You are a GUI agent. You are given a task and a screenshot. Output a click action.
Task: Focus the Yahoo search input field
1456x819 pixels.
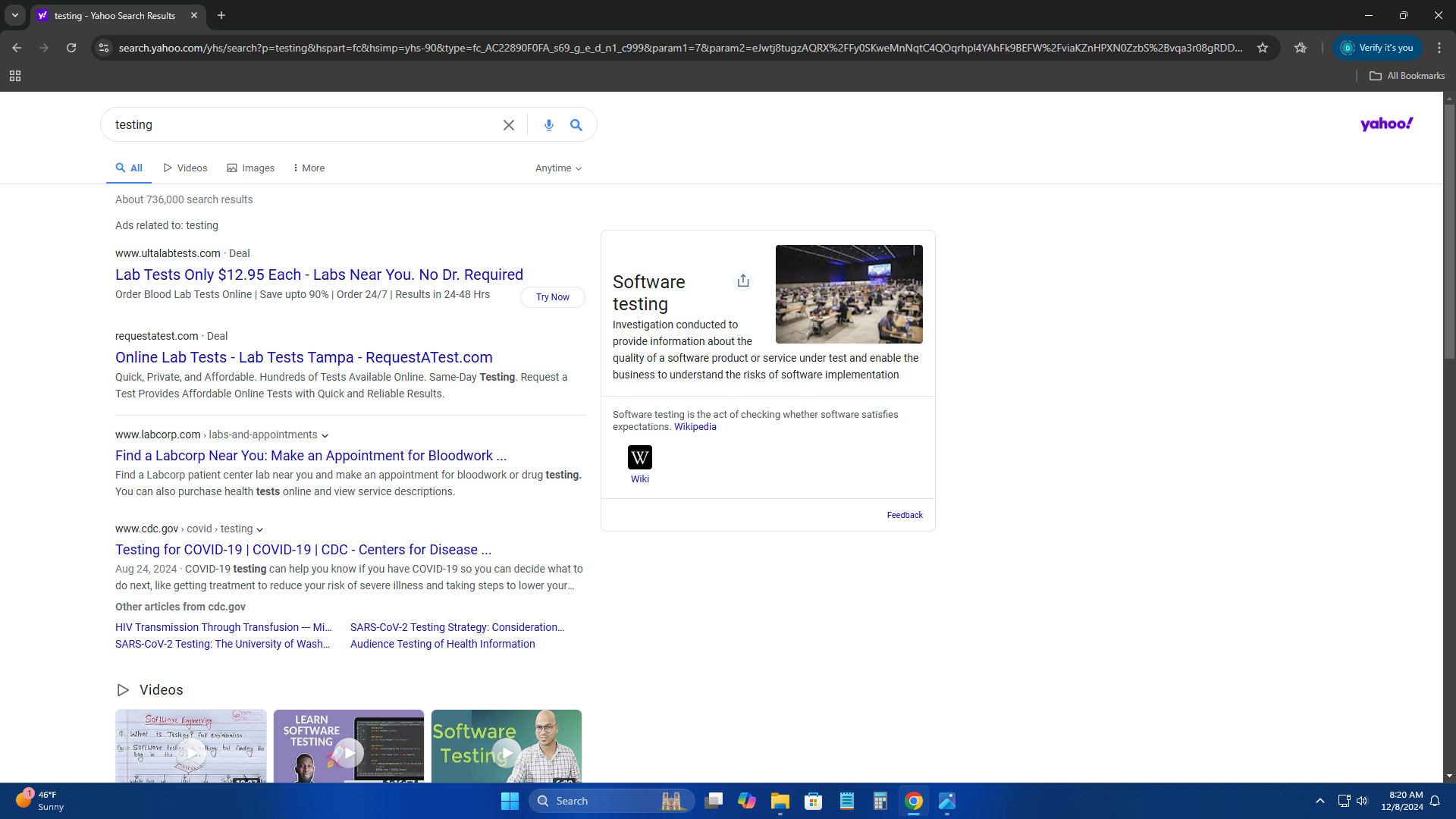[x=303, y=125]
